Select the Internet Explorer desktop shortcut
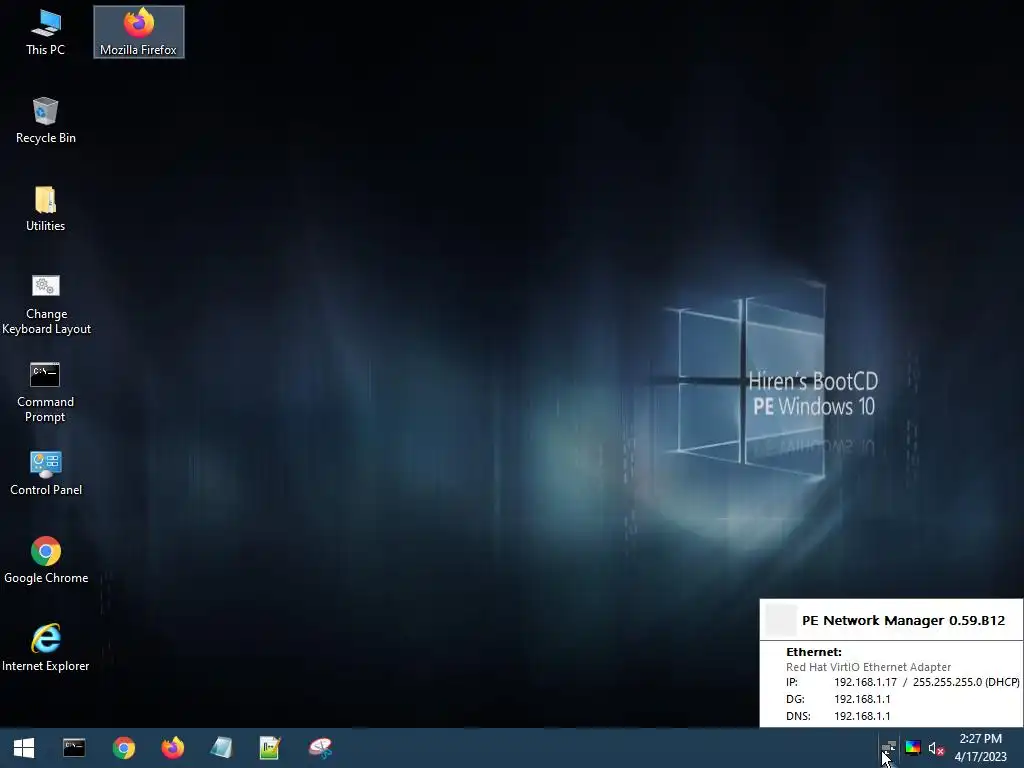 pyautogui.click(x=46, y=648)
